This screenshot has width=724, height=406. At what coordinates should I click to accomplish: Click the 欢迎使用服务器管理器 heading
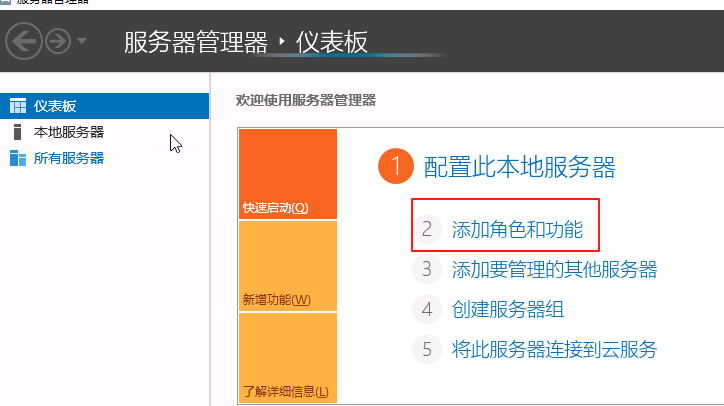pos(306,100)
